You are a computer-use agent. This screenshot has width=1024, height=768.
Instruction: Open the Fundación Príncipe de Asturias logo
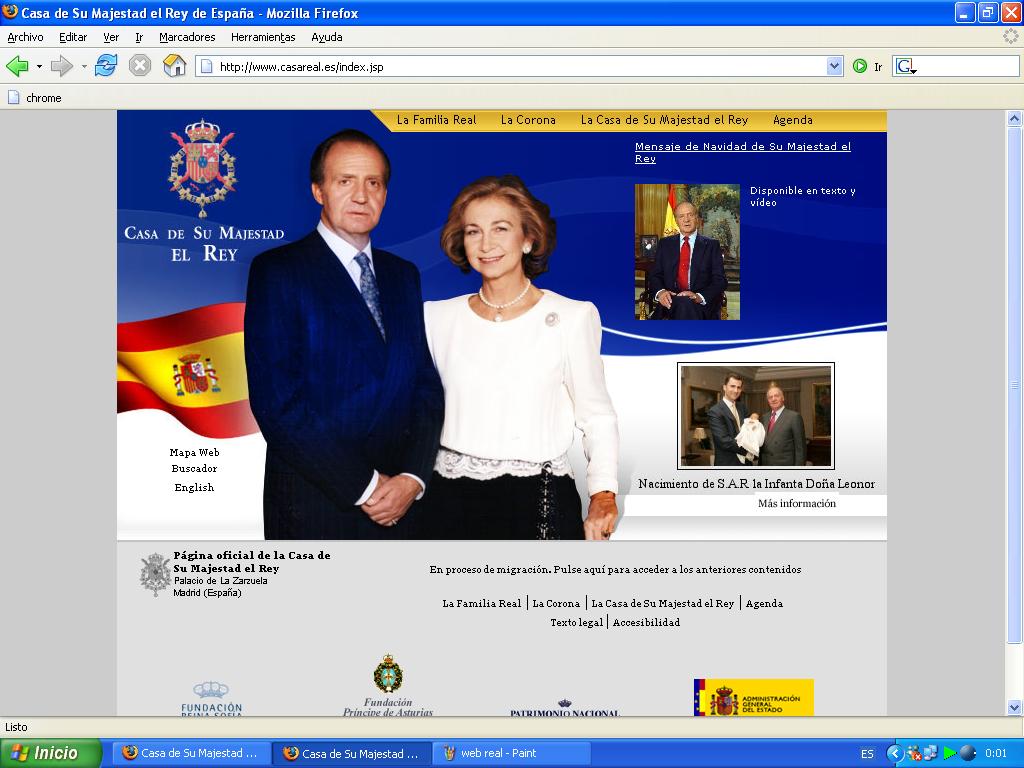click(388, 685)
